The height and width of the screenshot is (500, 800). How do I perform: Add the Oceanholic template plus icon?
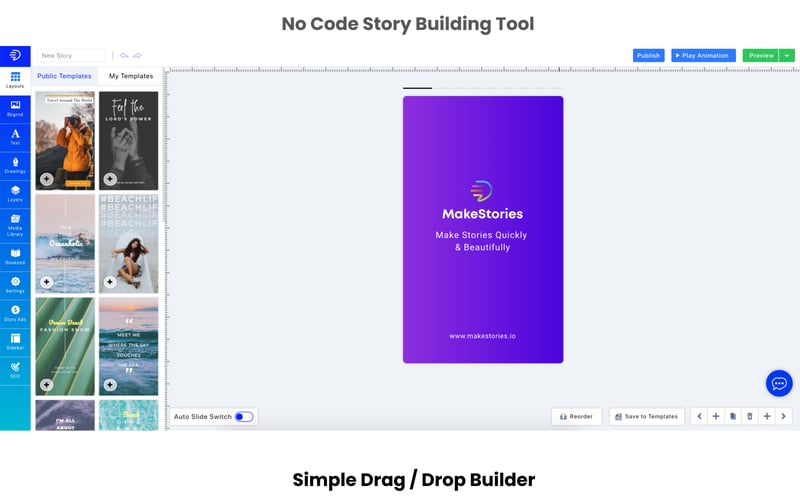tap(46, 282)
